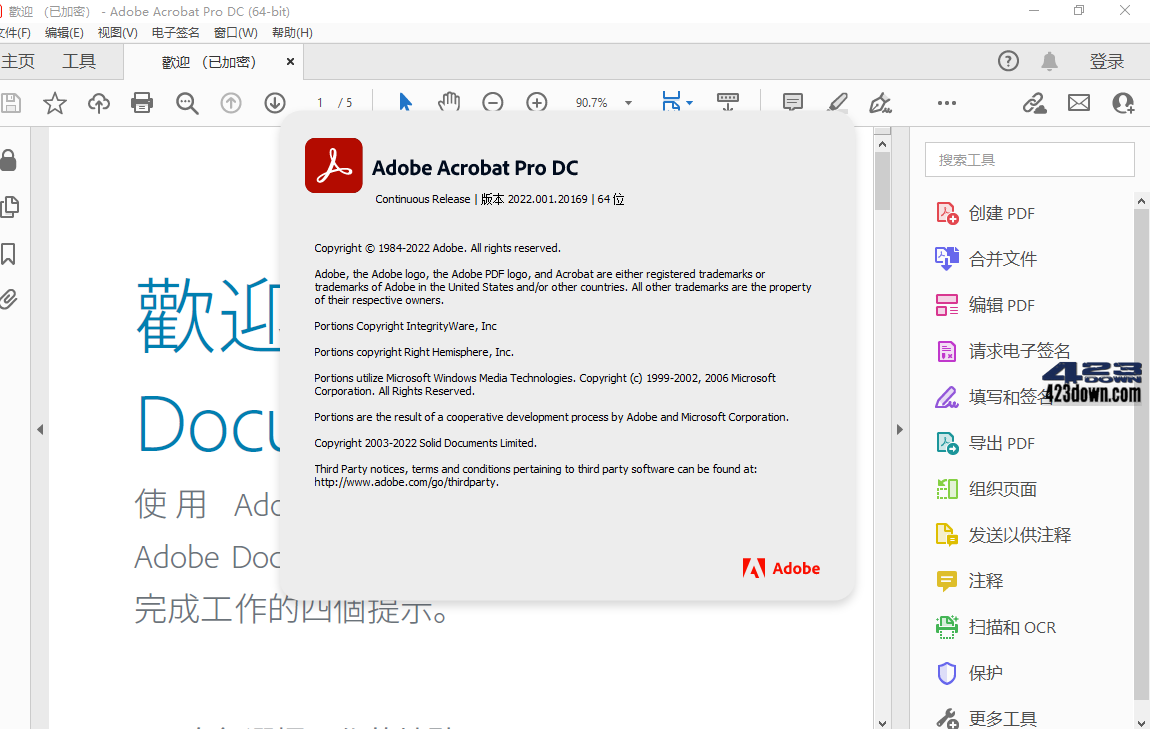Toggle the read mode keyboard icon

728,102
